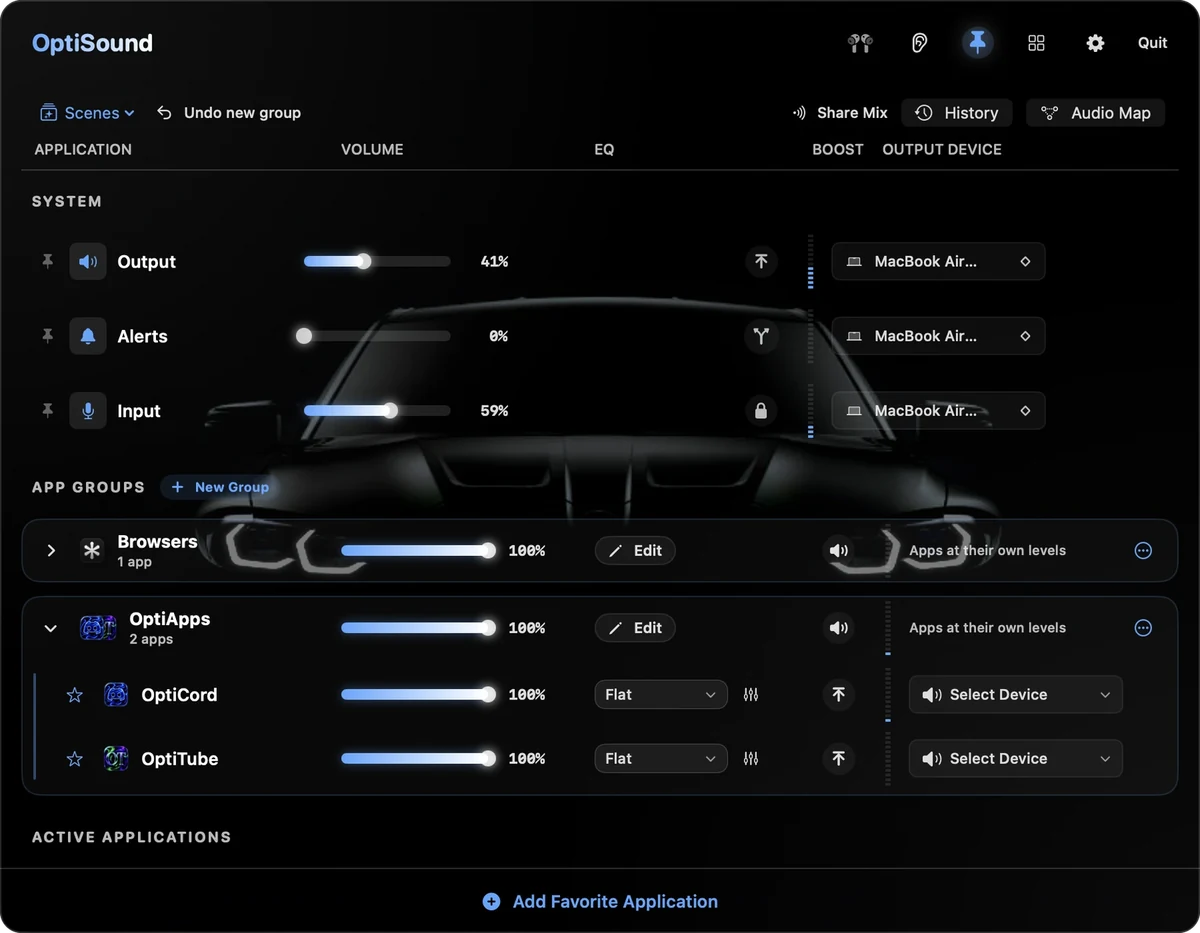The width and height of the screenshot is (1200, 933).
Task: Open settings gear icon
Action: 1095,43
